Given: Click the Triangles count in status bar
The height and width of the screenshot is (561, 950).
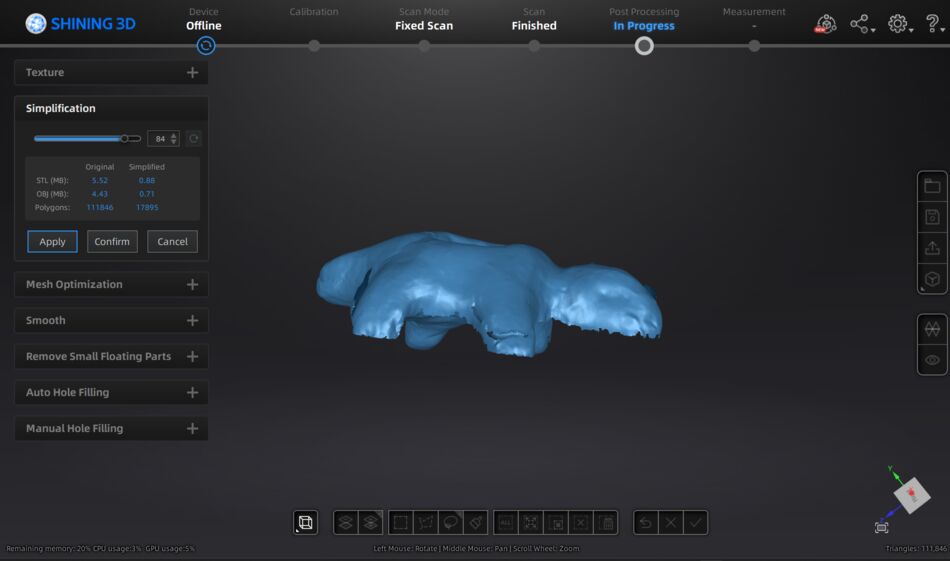Looking at the screenshot, I should click(x=915, y=548).
